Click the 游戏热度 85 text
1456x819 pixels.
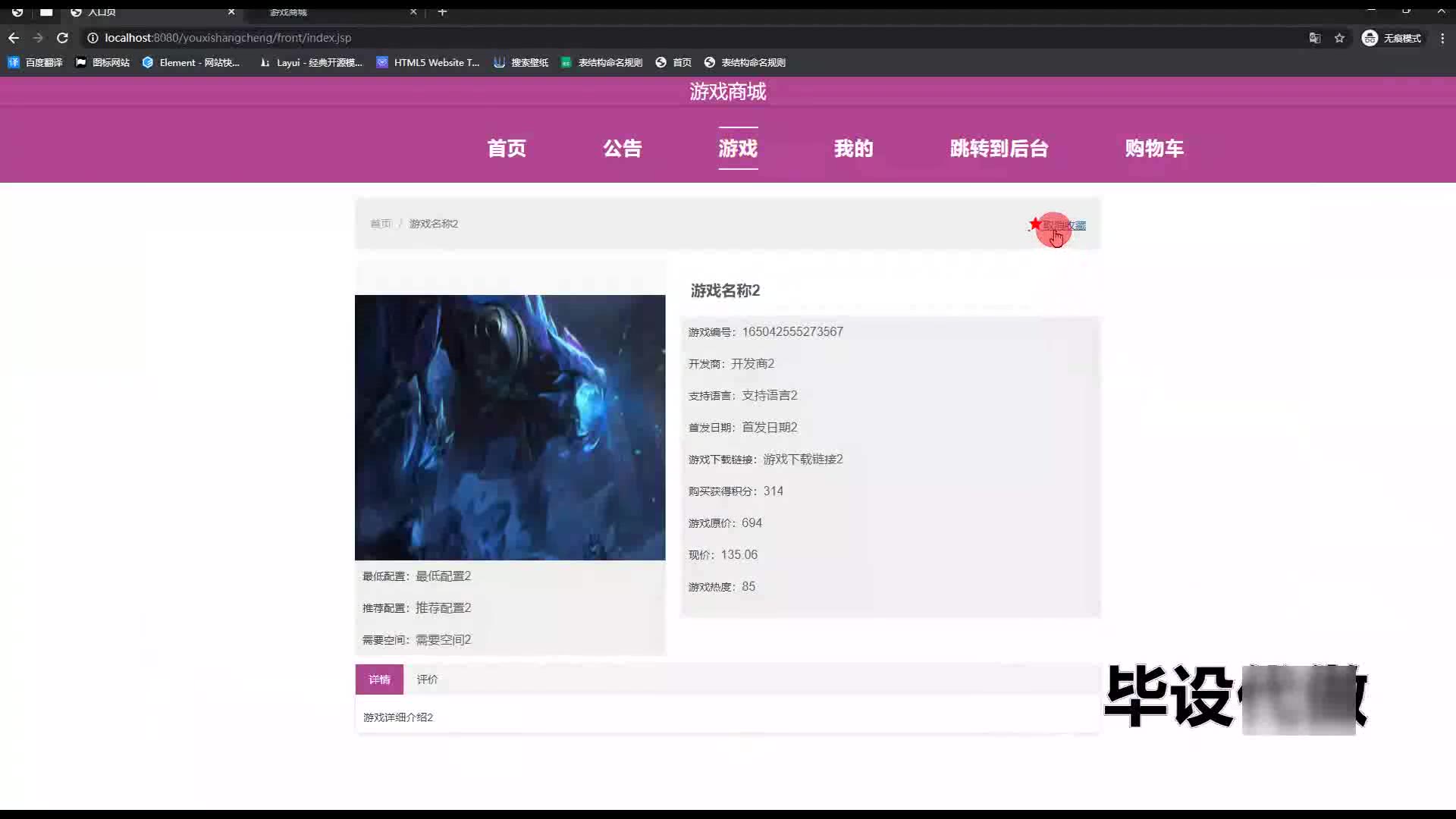click(721, 586)
